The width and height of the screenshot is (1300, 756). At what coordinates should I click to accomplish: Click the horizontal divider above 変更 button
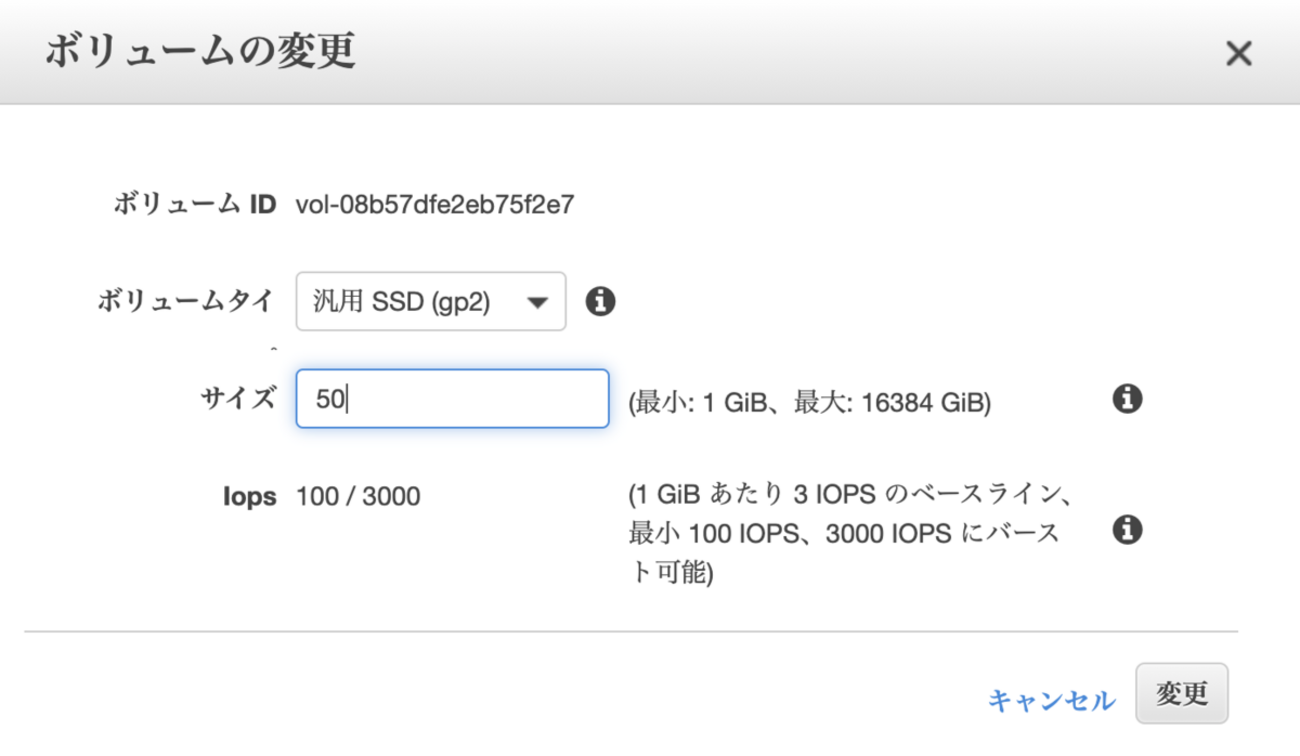click(x=631, y=631)
